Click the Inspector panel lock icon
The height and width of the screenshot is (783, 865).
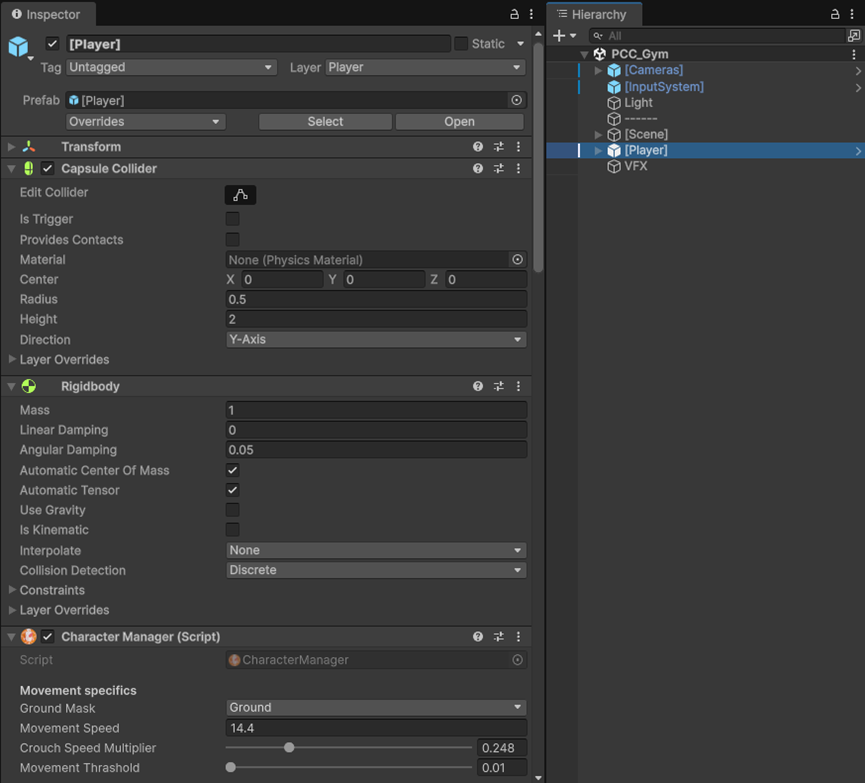click(x=515, y=15)
